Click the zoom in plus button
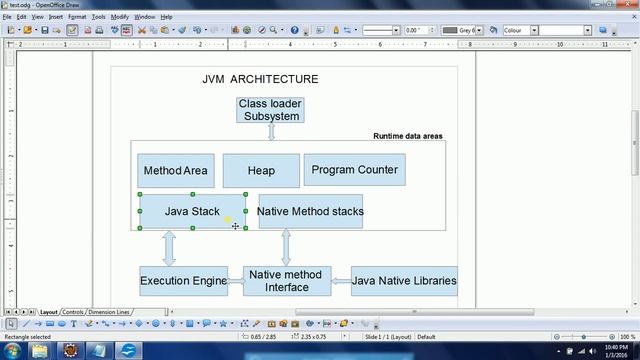 (611, 337)
